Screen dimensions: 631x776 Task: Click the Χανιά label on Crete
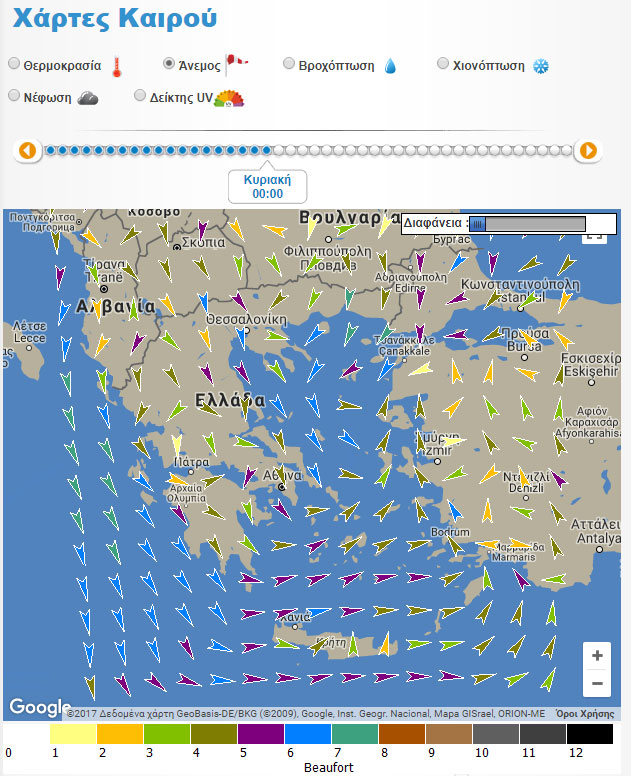295,617
